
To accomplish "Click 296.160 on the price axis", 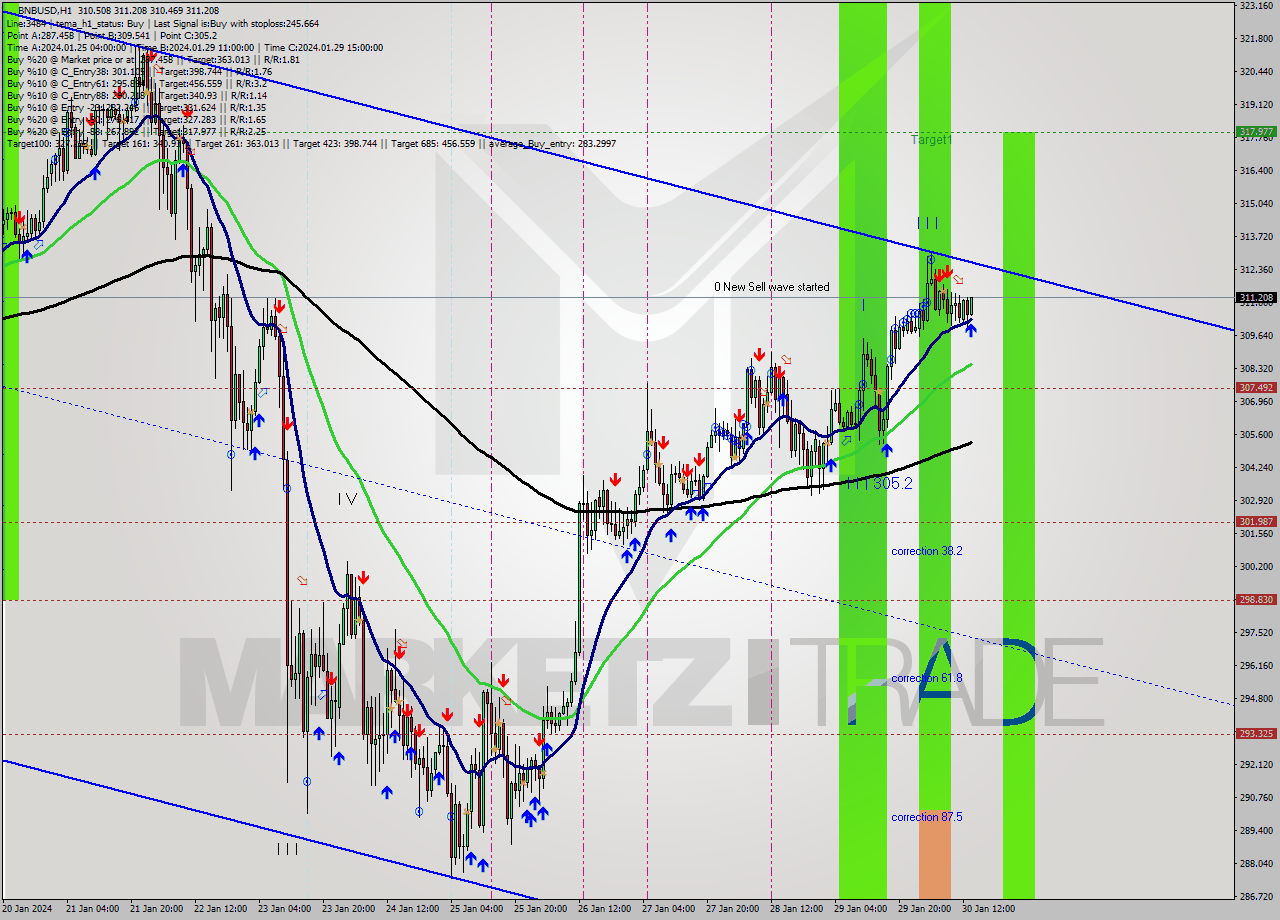I will coord(1256,666).
